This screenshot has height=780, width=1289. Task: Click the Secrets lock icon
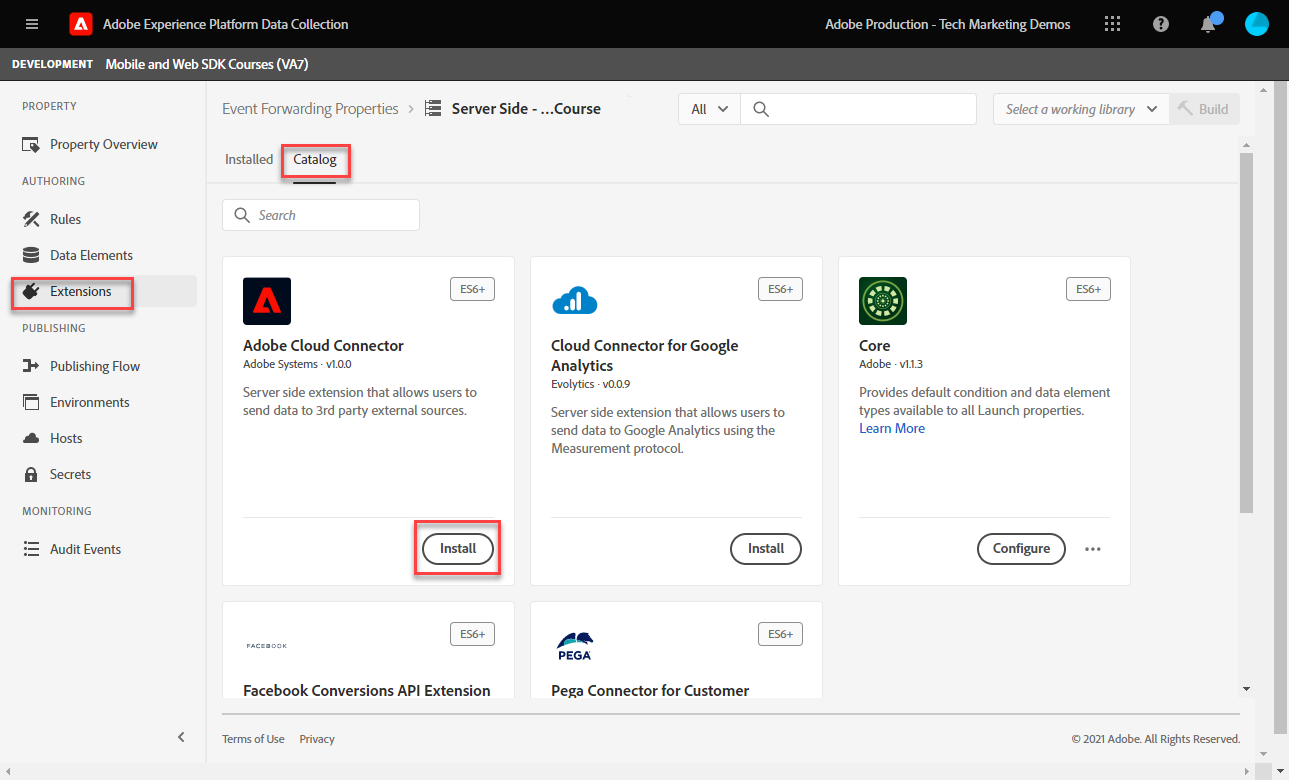[x=31, y=474]
